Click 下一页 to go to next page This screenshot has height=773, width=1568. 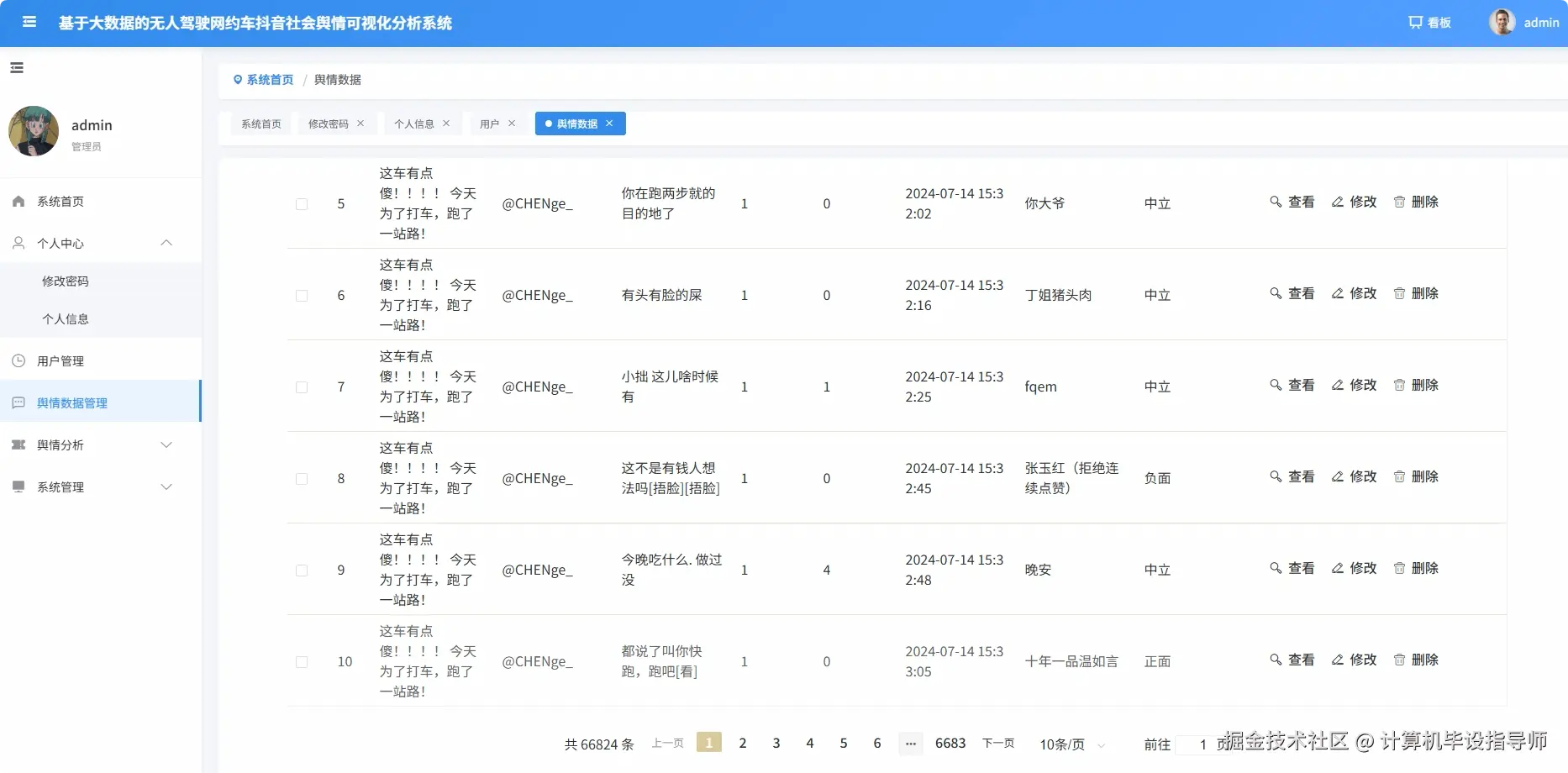click(x=998, y=744)
